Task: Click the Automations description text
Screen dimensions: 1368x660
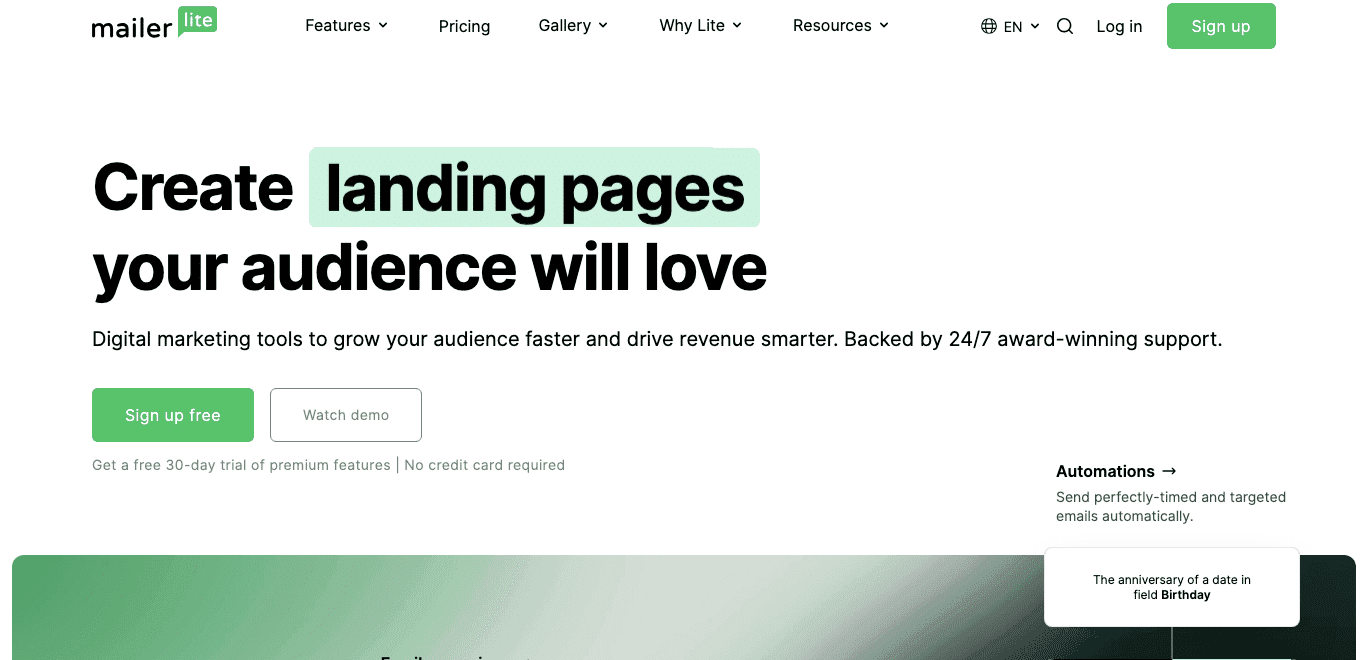Action: click(1170, 507)
